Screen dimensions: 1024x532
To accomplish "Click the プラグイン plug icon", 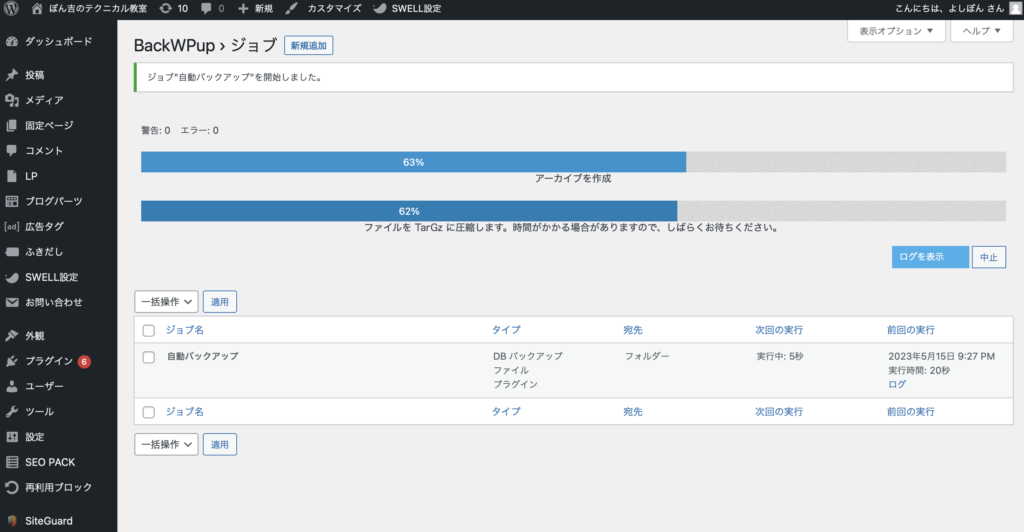I will (12, 361).
